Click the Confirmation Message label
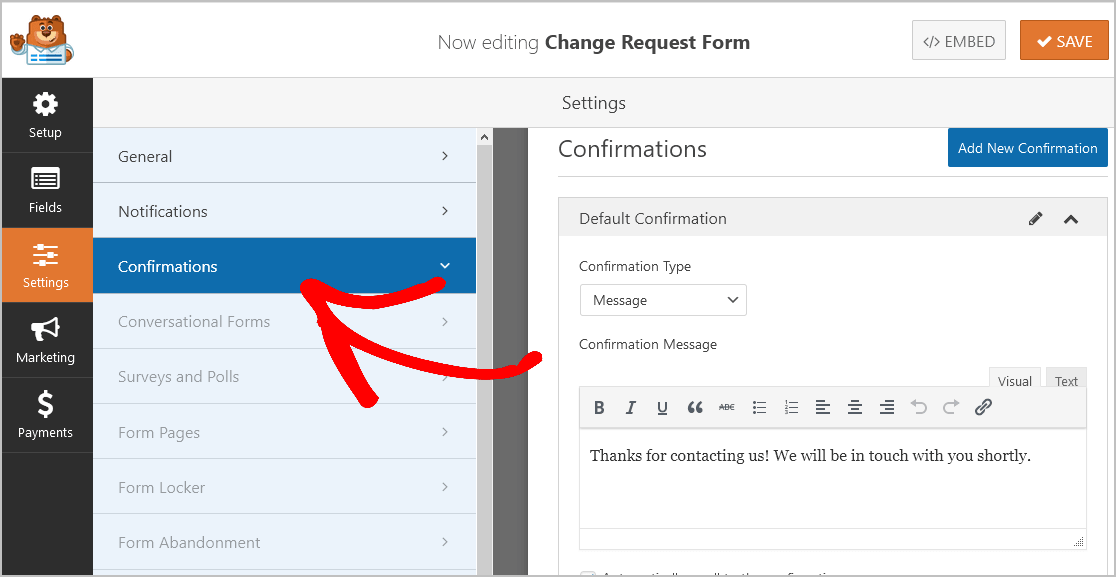Viewport: 1116px width, 577px height. 648,344
